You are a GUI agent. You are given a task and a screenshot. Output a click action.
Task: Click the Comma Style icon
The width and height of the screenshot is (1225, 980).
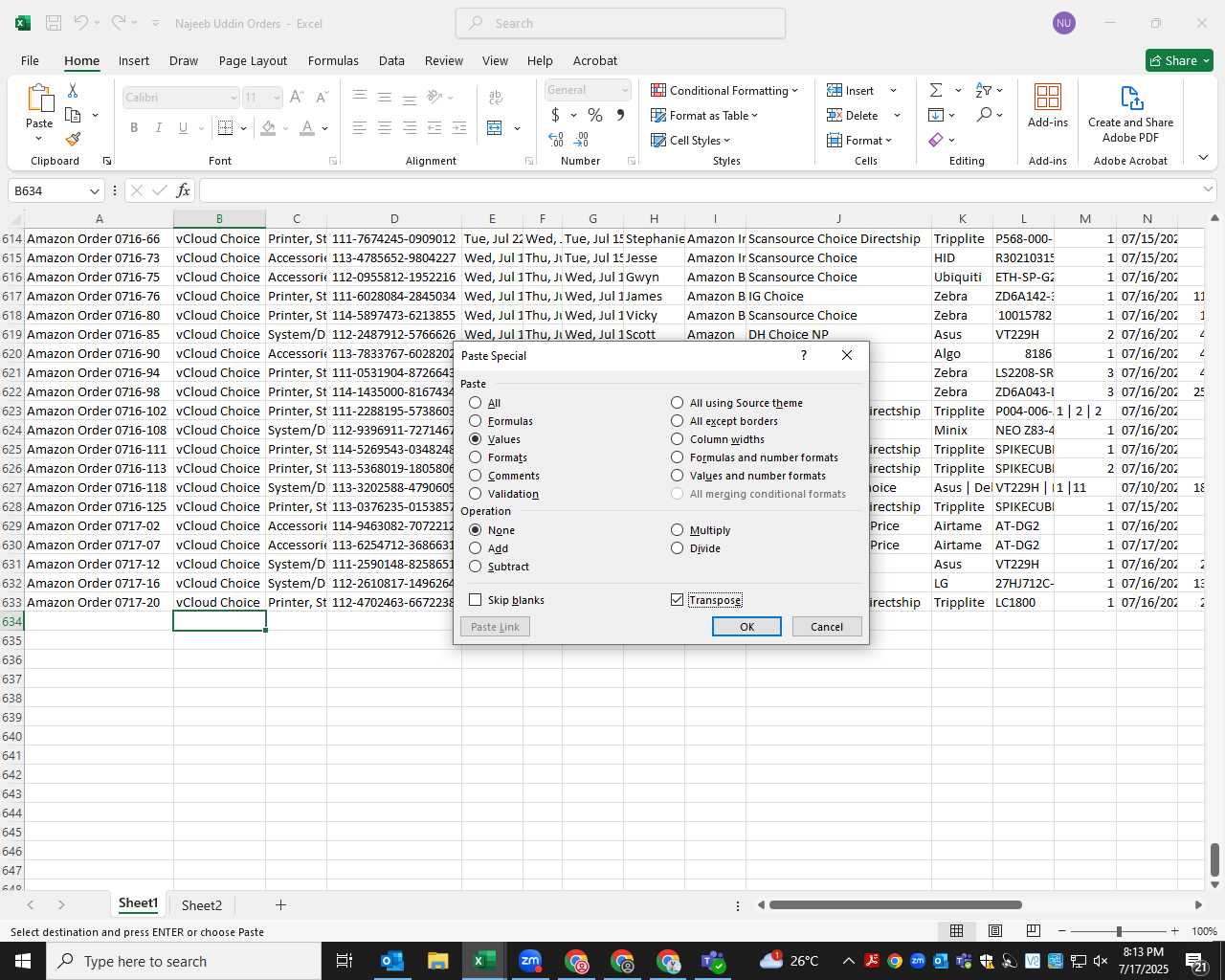tap(620, 115)
